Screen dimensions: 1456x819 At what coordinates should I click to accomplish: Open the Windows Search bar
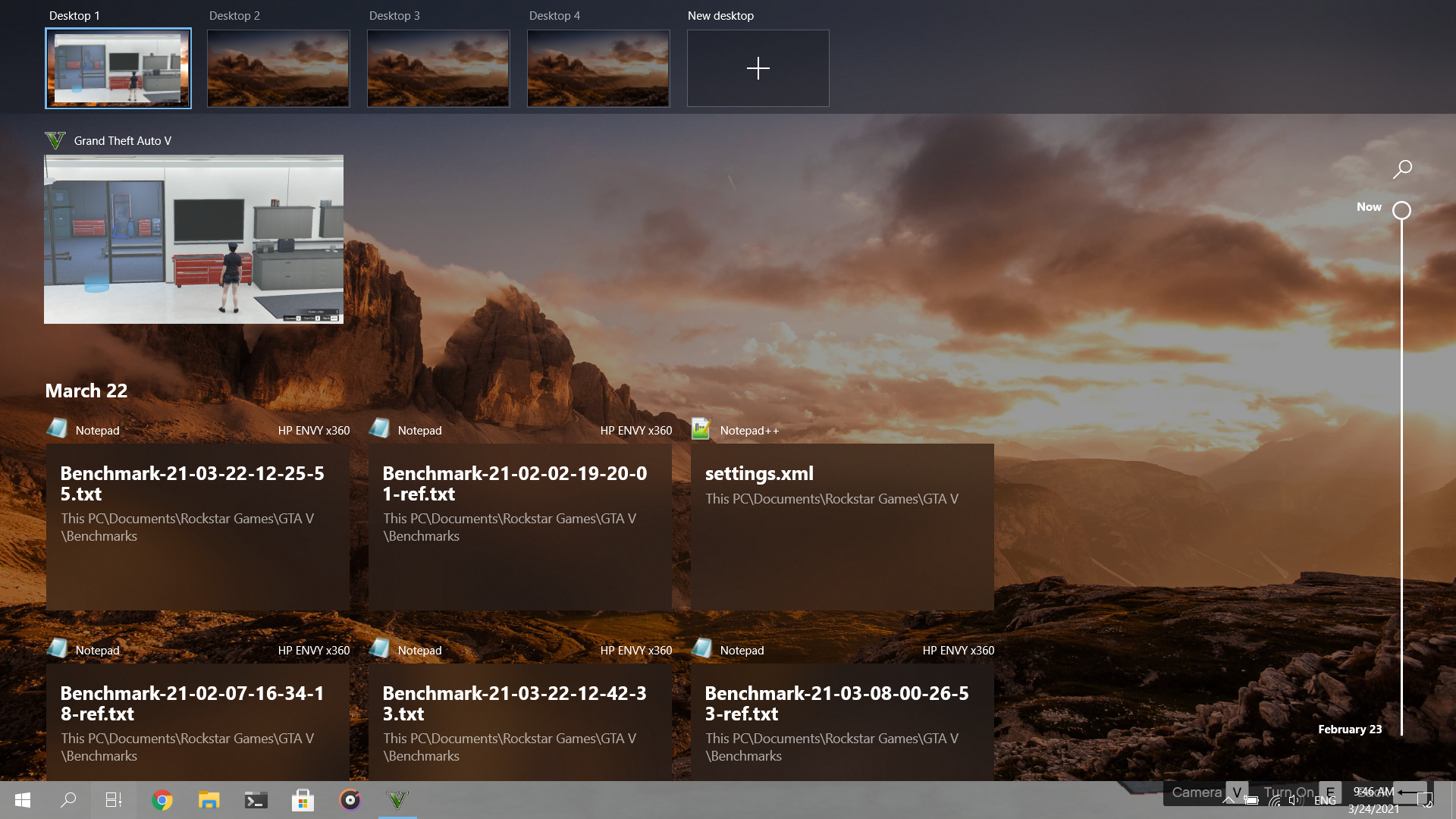tap(68, 799)
